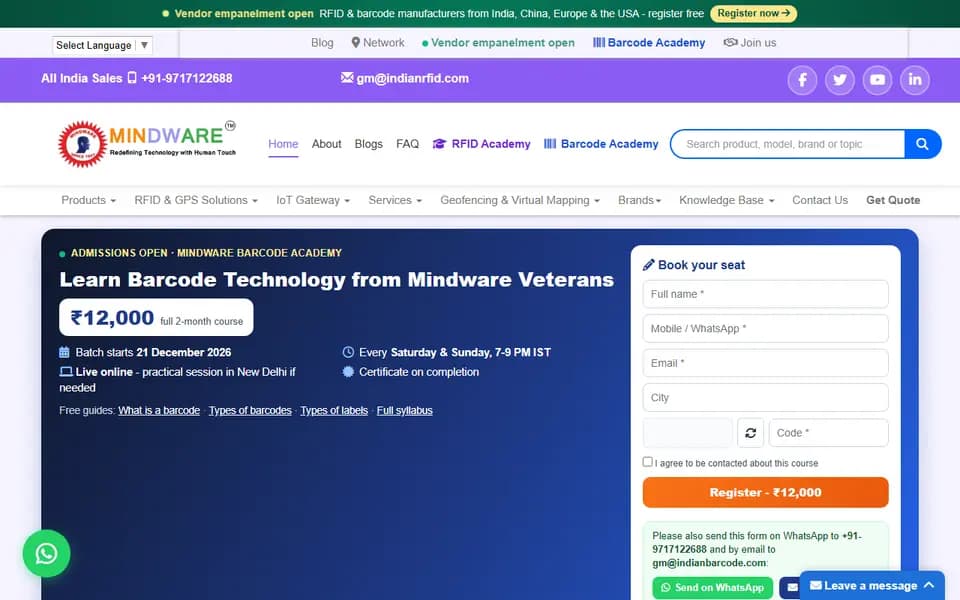Open the YouTube social icon
Image resolution: width=960 pixels, height=600 pixels.
pyautogui.click(x=877, y=80)
